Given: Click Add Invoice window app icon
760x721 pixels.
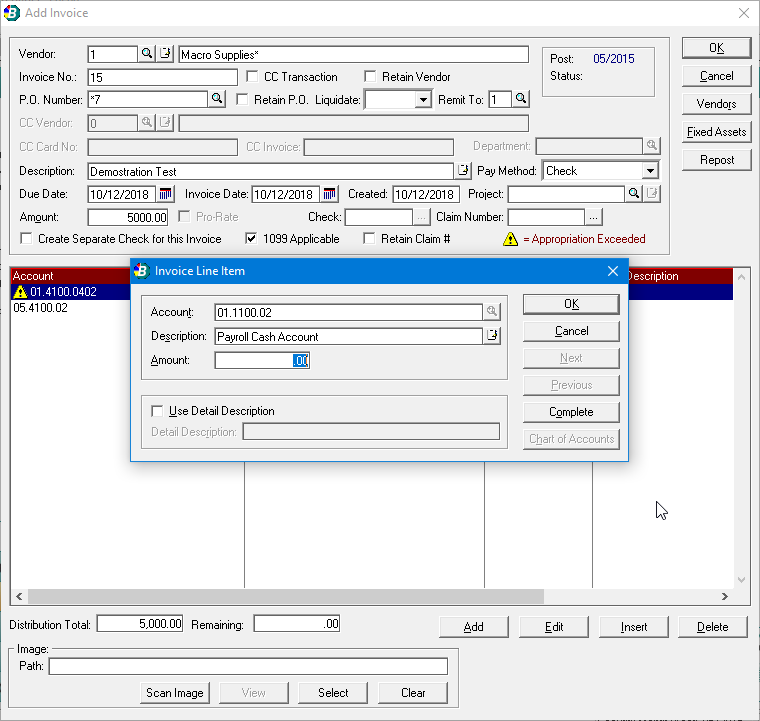Looking at the screenshot, I should 12,13.
